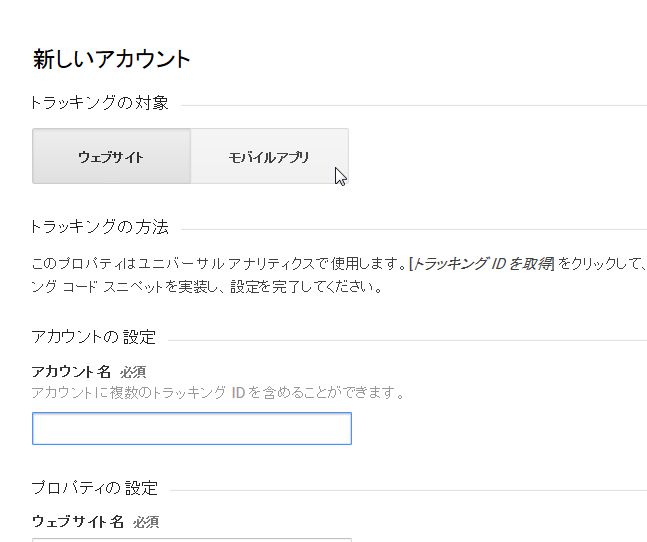
Task: Click the プロパティの設定 section header
Action: coord(94,488)
